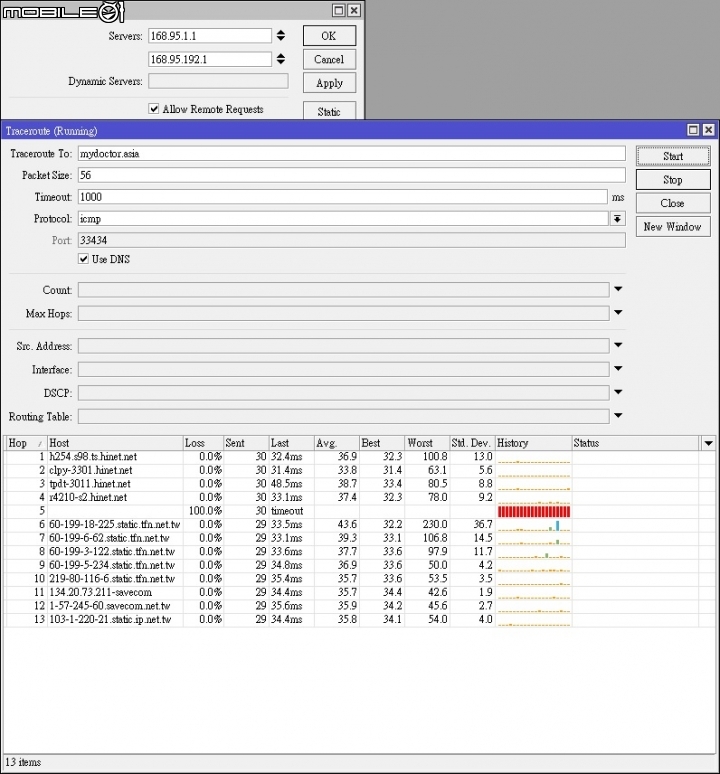Sort table by Best column
The width and height of the screenshot is (720, 774).
point(382,443)
